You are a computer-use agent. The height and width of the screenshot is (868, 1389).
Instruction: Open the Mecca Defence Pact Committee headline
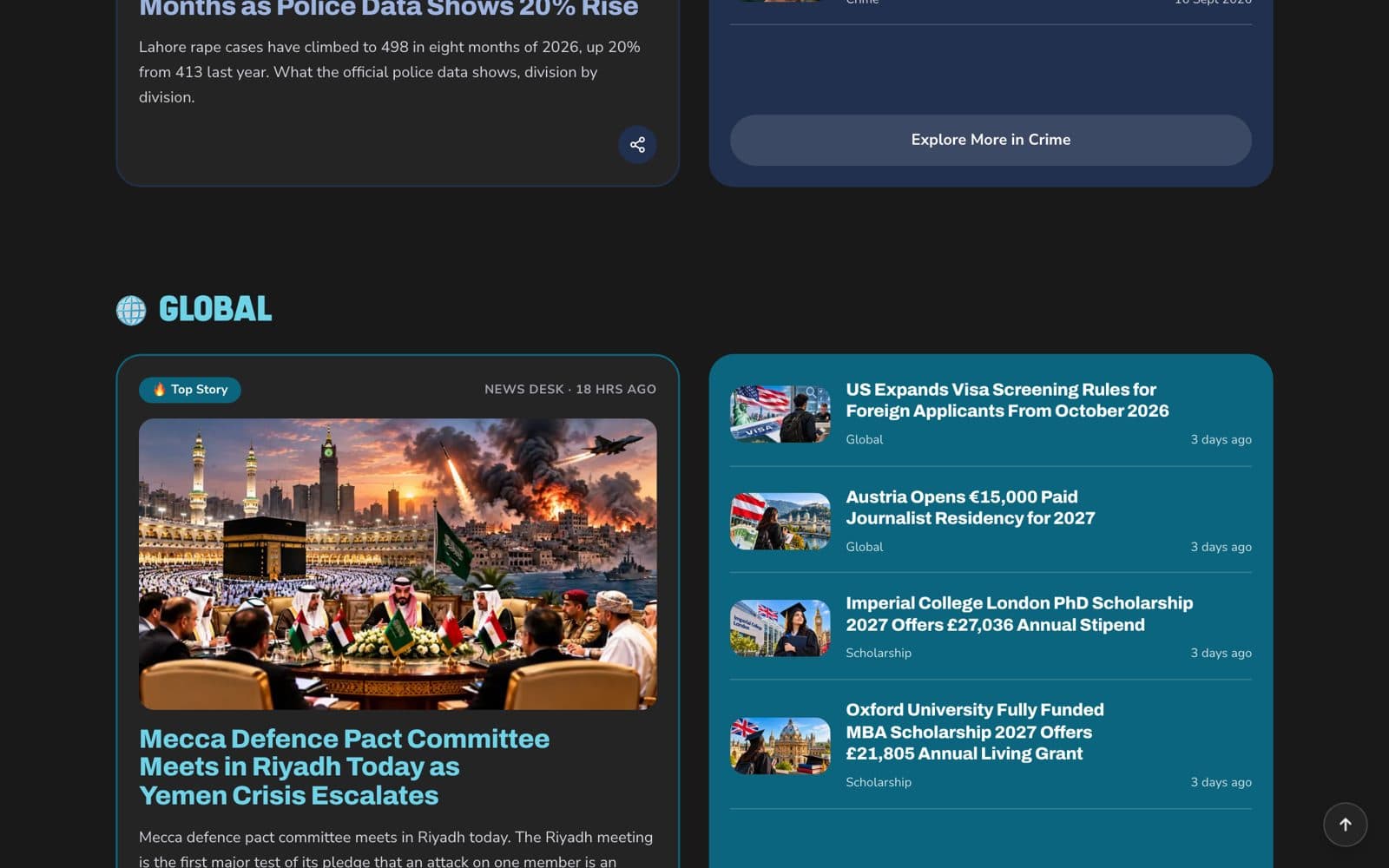pyautogui.click(x=345, y=766)
